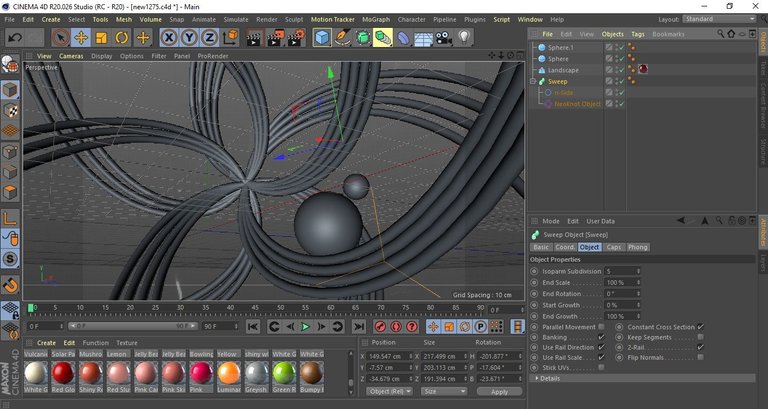Open the Simulate menu
The image size is (768, 409).
tap(236, 20)
